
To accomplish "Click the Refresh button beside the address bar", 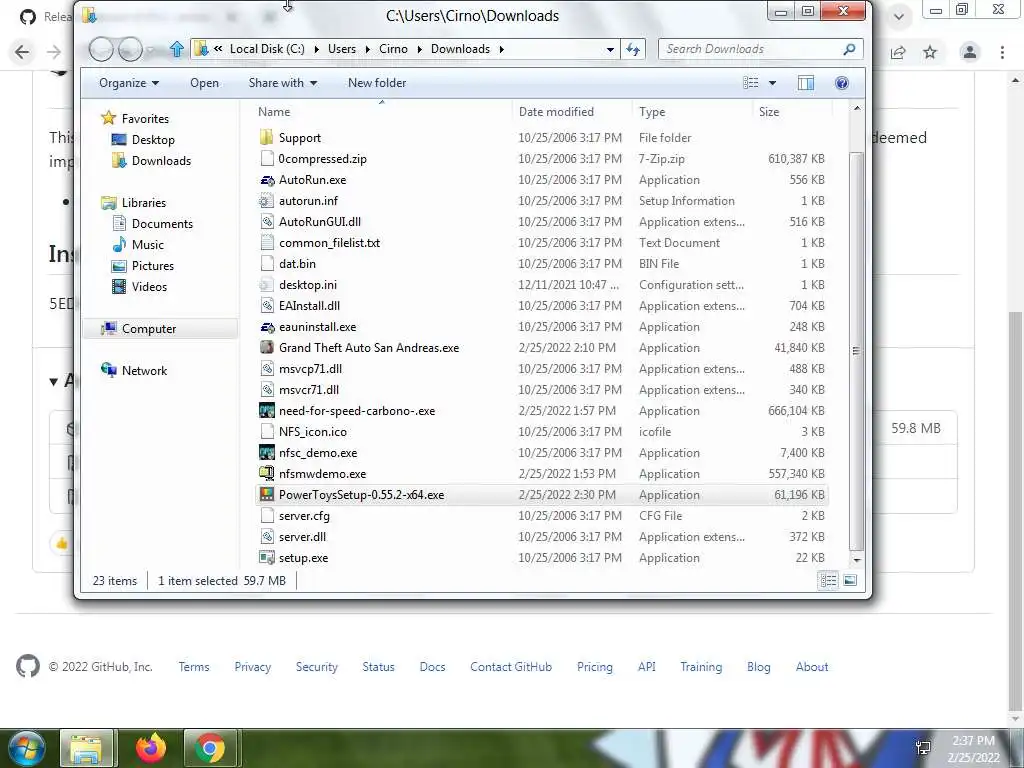I will point(633,49).
